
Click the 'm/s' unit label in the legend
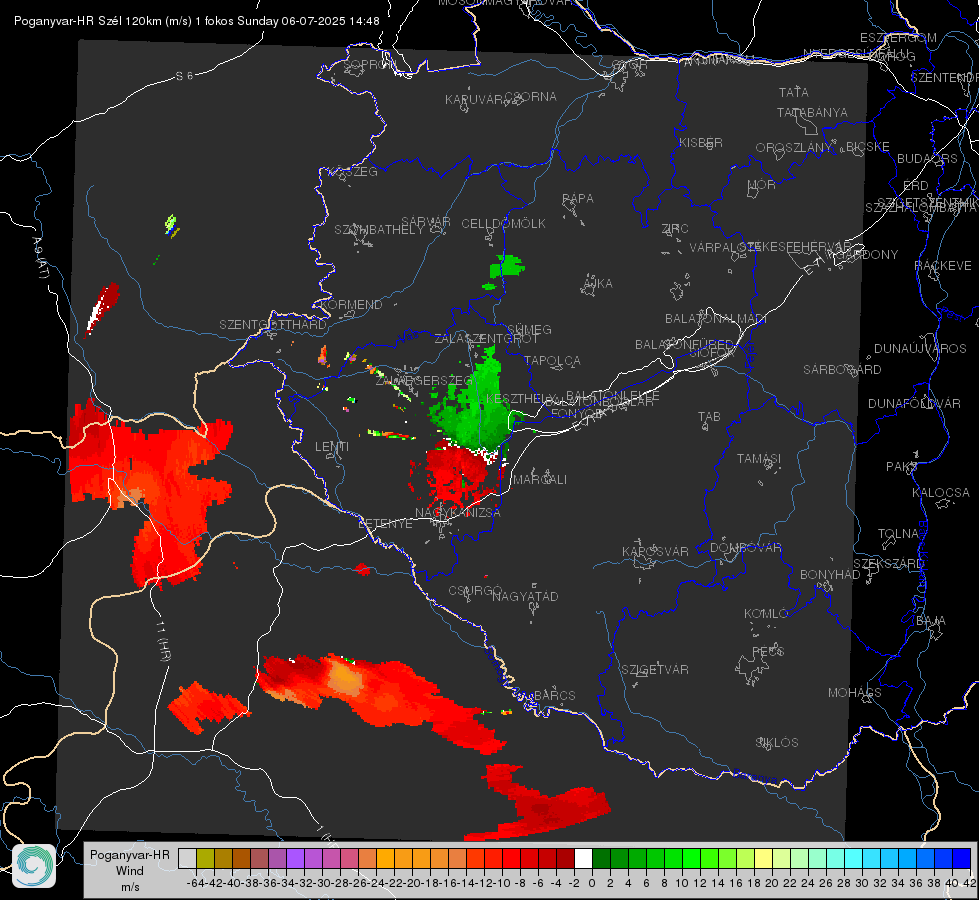point(130,887)
